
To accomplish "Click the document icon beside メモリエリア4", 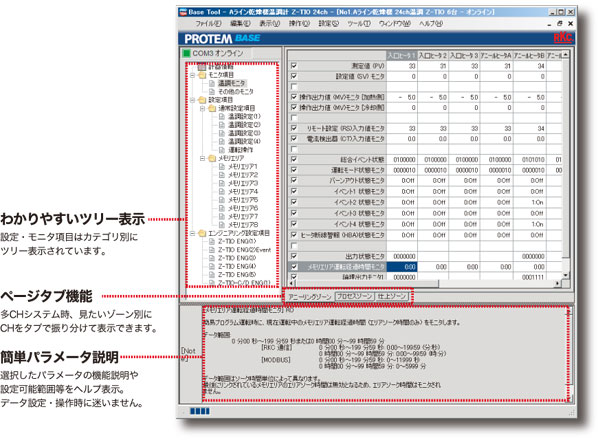I will click(x=222, y=191).
